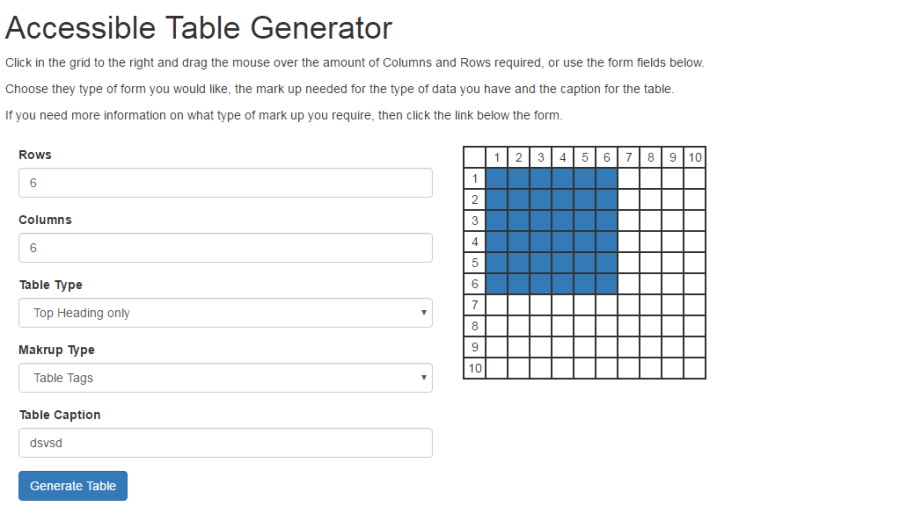Select grid cell at row 1, column 1

tap(496, 178)
